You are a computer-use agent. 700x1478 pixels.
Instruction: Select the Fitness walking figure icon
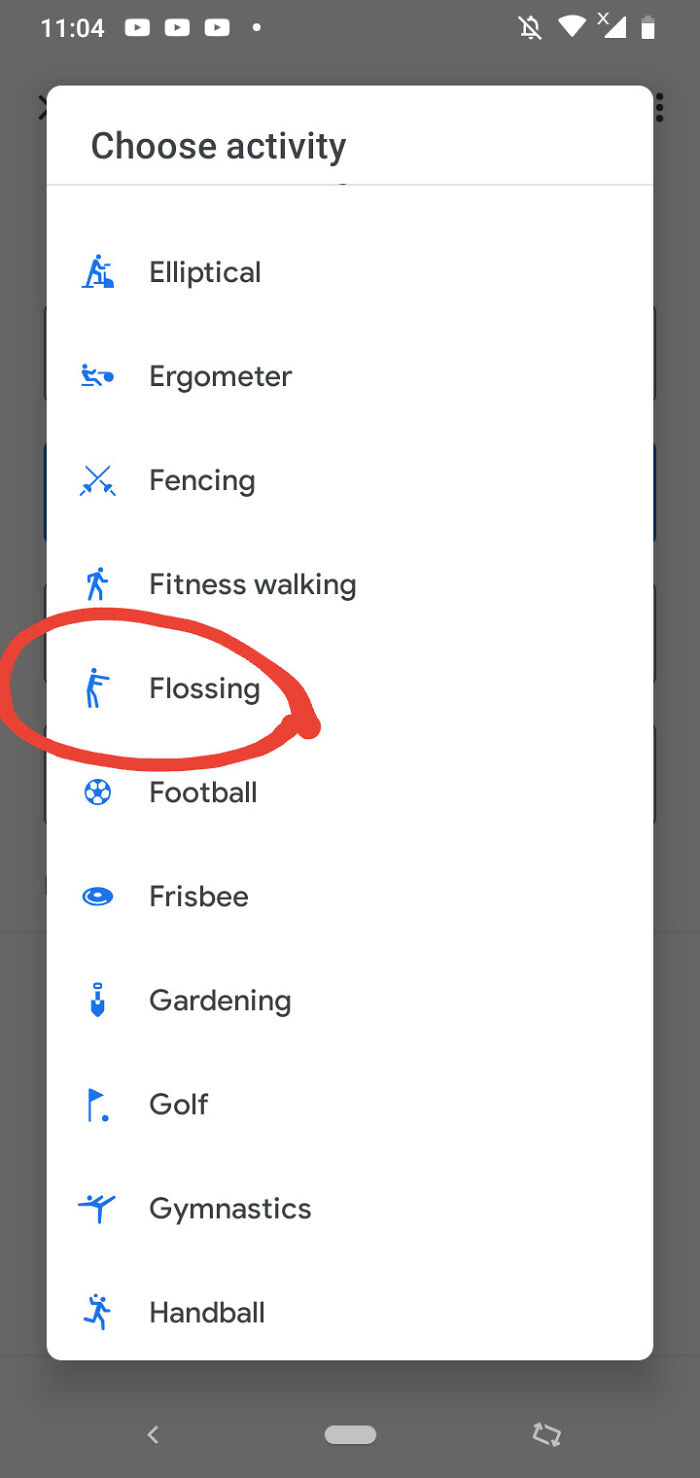(x=96, y=583)
